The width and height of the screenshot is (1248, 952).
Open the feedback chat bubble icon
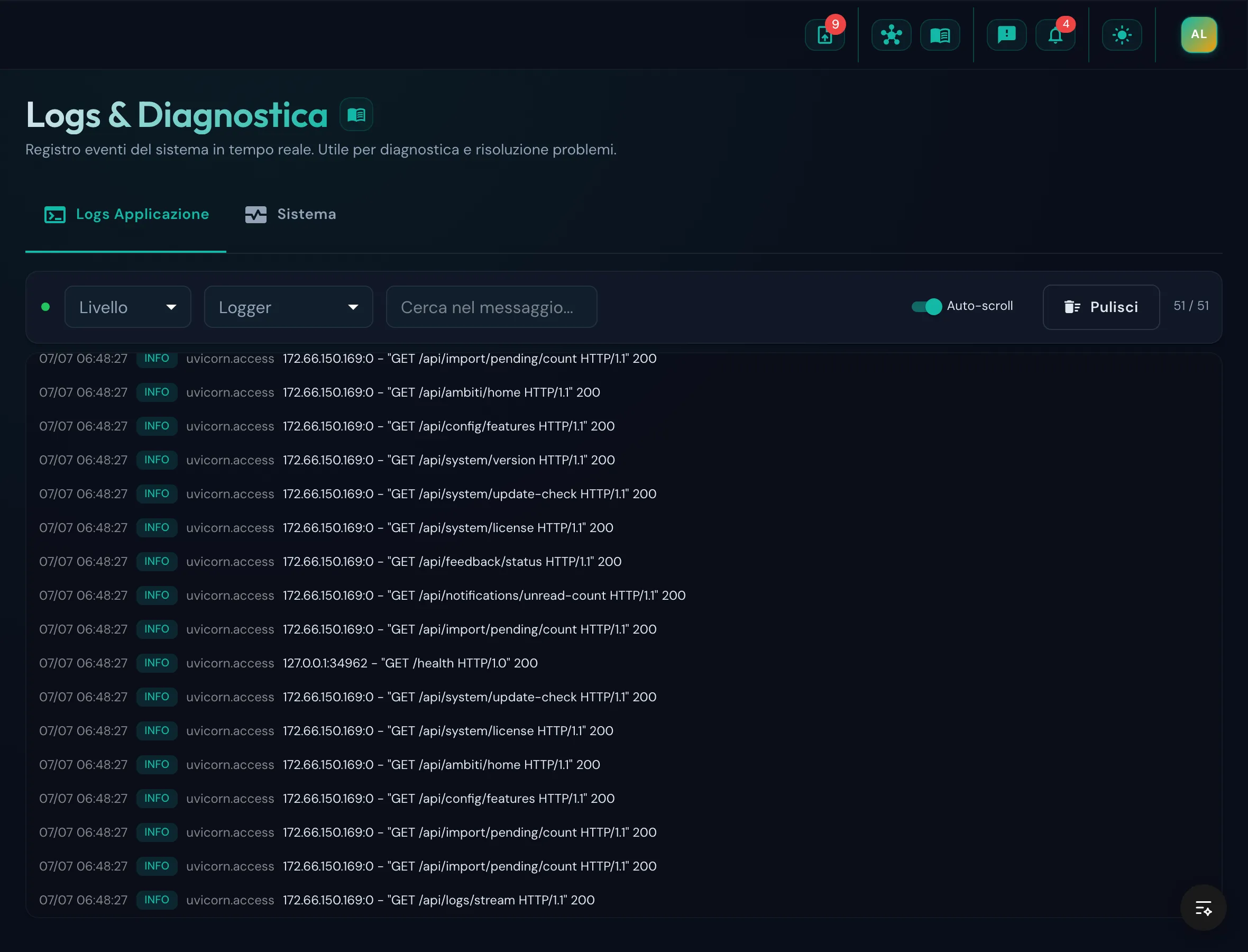(x=1006, y=35)
